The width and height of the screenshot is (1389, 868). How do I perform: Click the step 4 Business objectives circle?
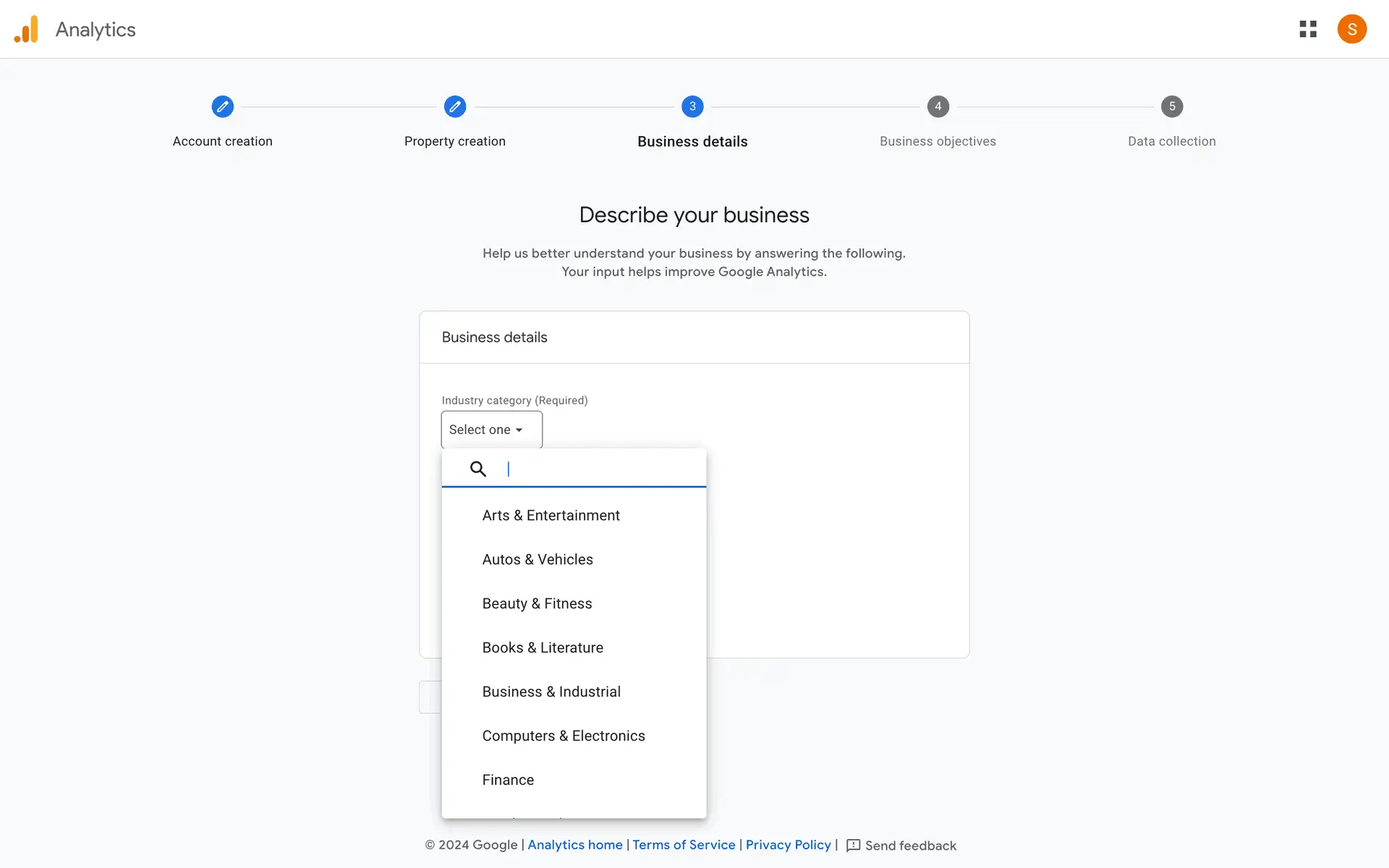pyautogui.click(x=938, y=107)
